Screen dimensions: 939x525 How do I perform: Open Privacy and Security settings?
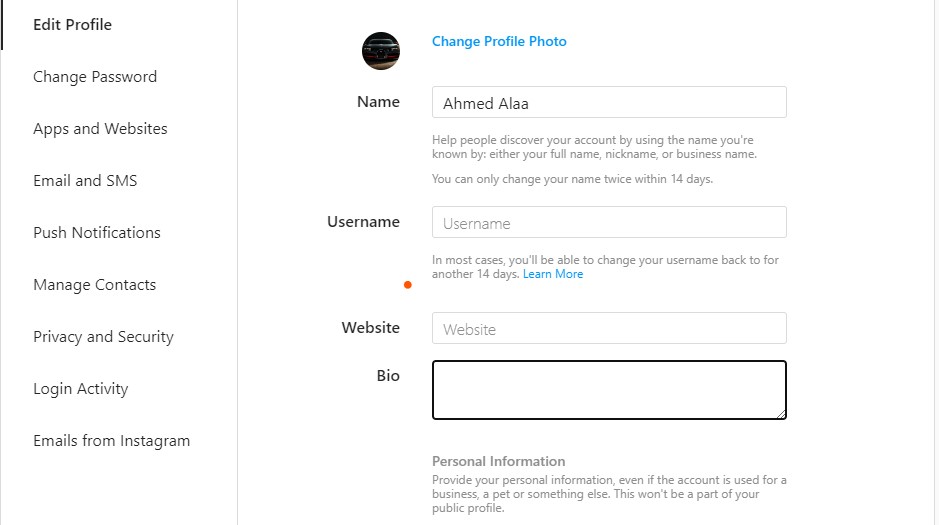(x=103, y=337)
